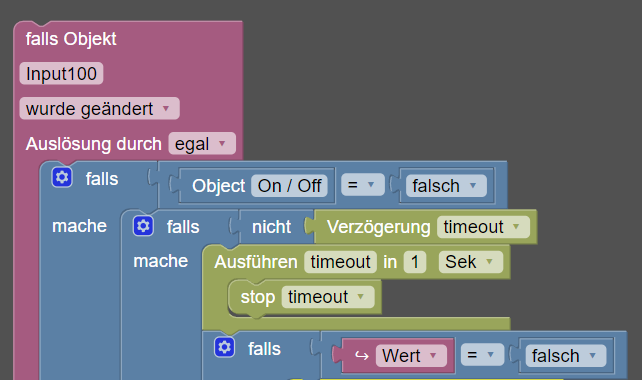Open the 'Sek' time unit dropdown

click(470, 262)
